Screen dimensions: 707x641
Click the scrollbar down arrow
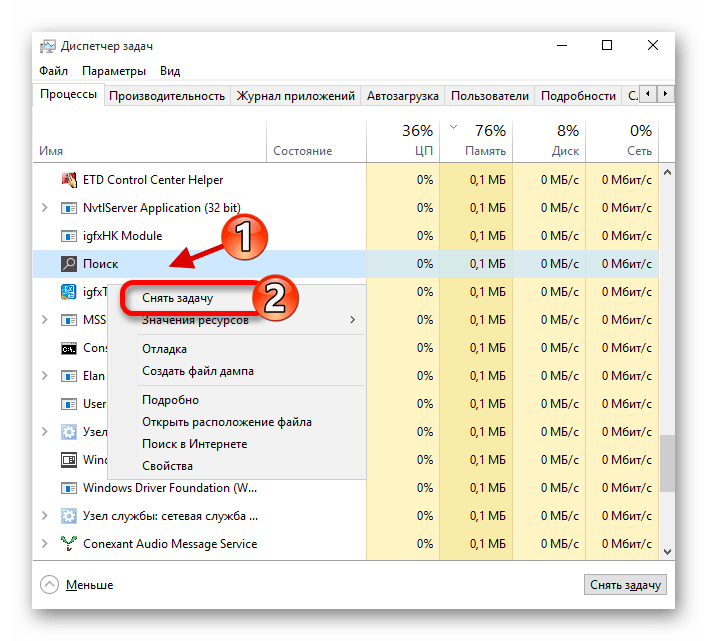click(x=667, y=551)
